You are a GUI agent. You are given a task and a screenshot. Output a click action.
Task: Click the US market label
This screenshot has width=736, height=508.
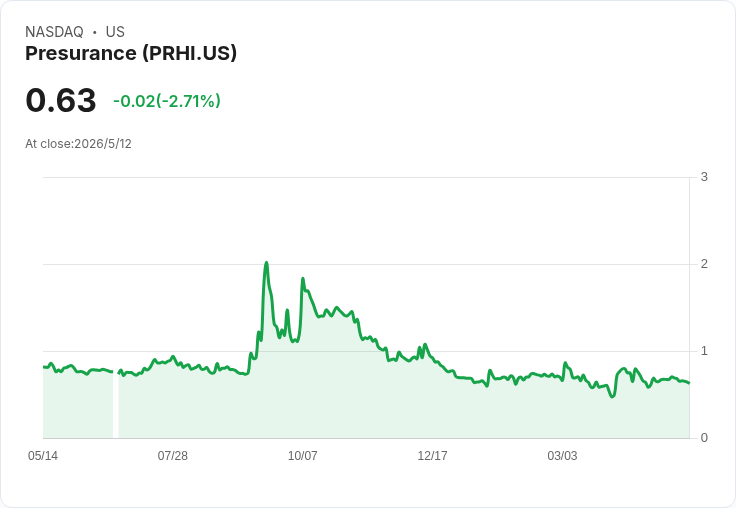coord(115,32)
